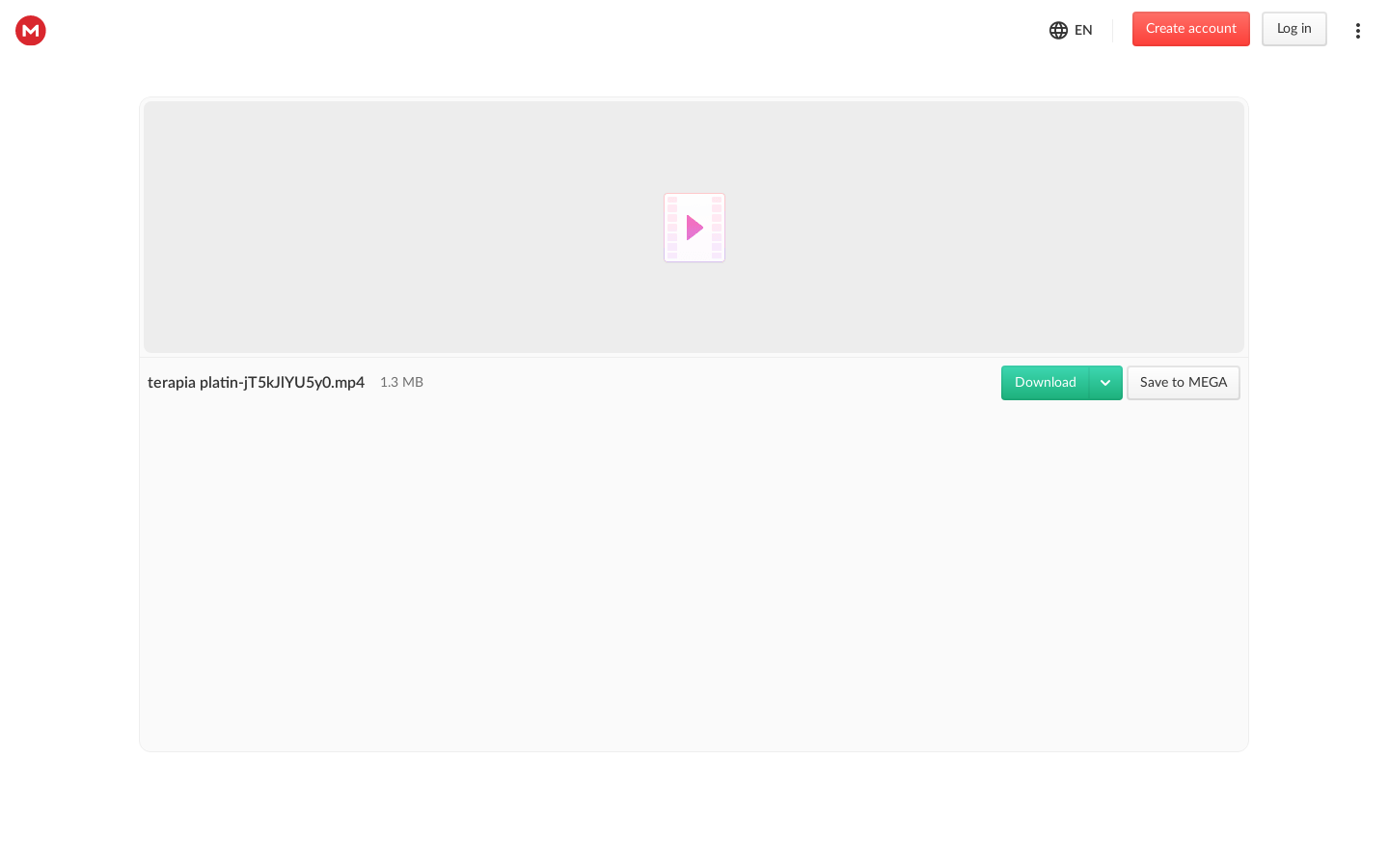This screenshot has height=868, width=1389.
Task: Click the MEGA logo icon
Action: click(x=31, y=31)
